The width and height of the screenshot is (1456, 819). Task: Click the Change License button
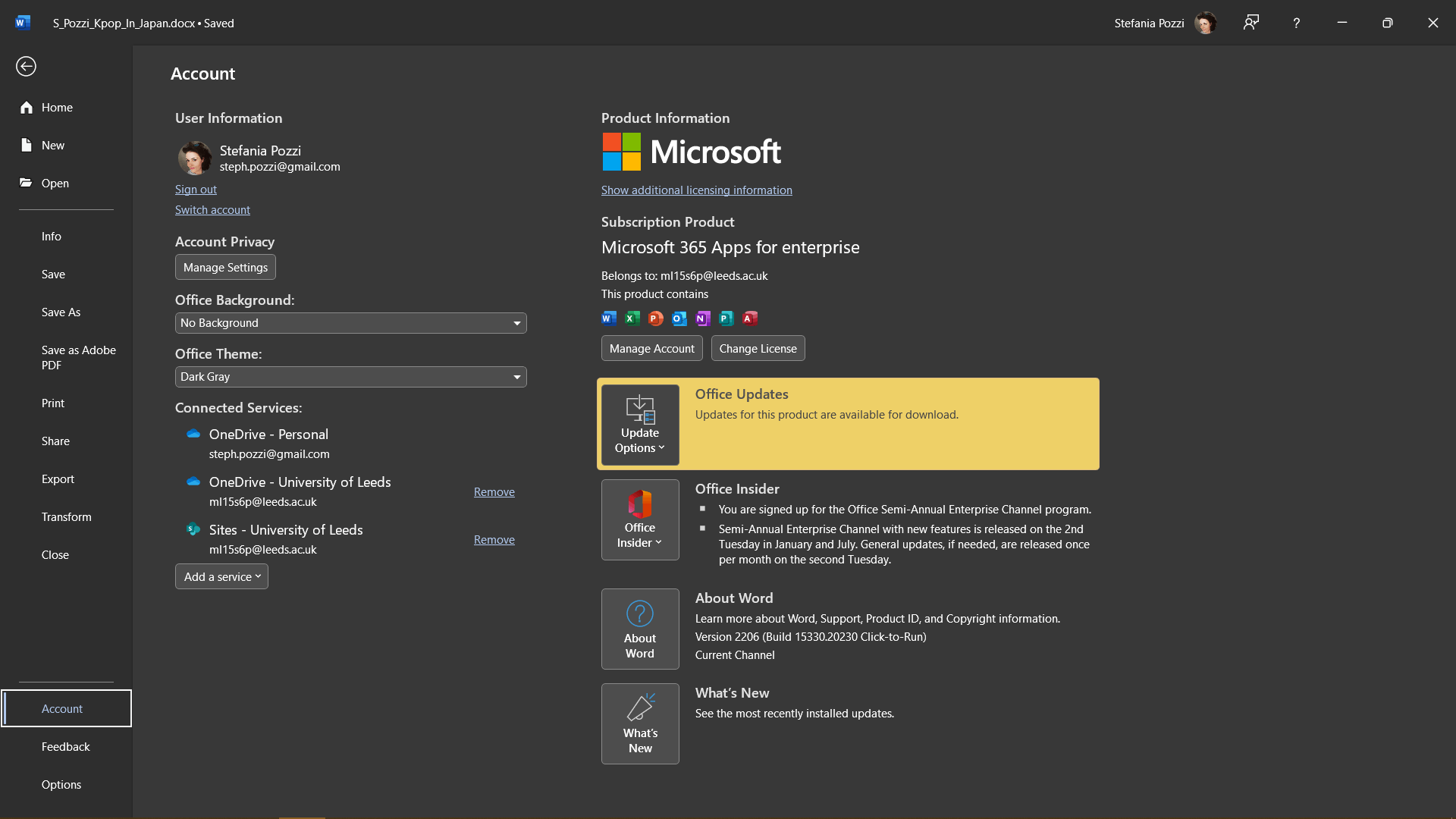click(x=758, y=349)
